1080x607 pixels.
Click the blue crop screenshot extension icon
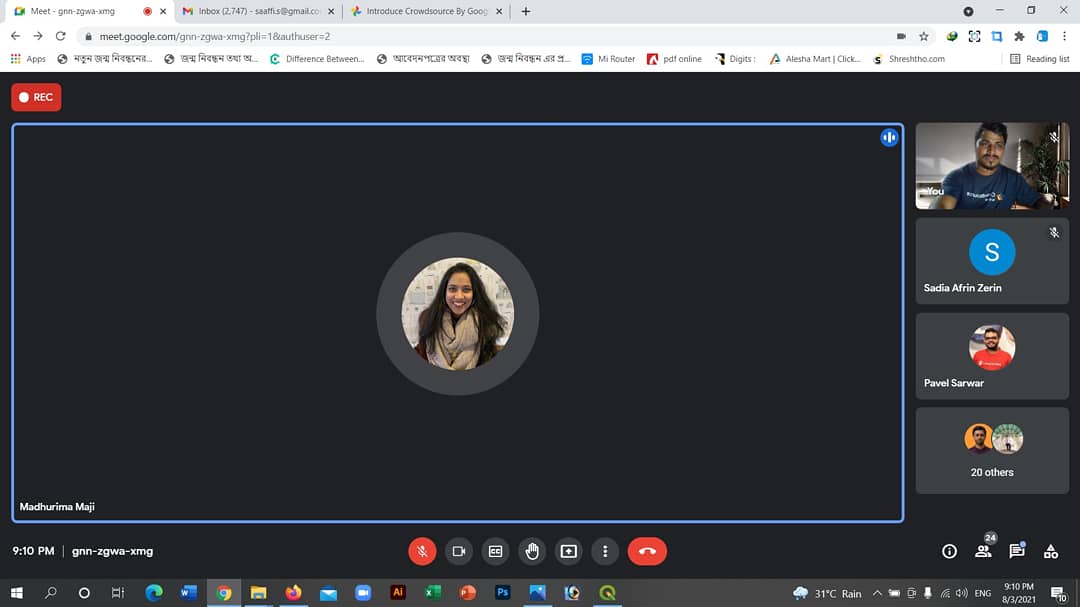tap(997, 36)
